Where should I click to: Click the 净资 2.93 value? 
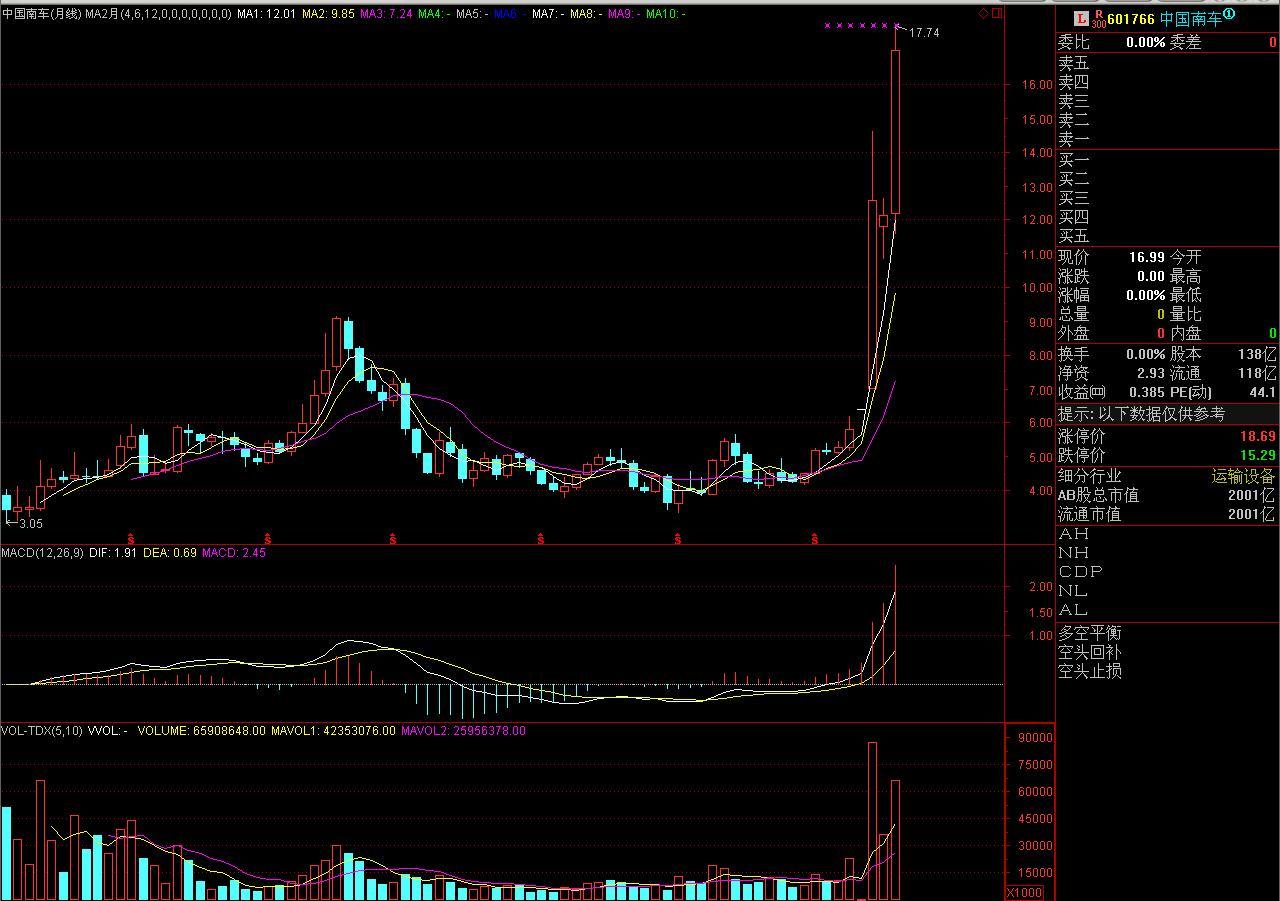click(x=1151, y=373)
